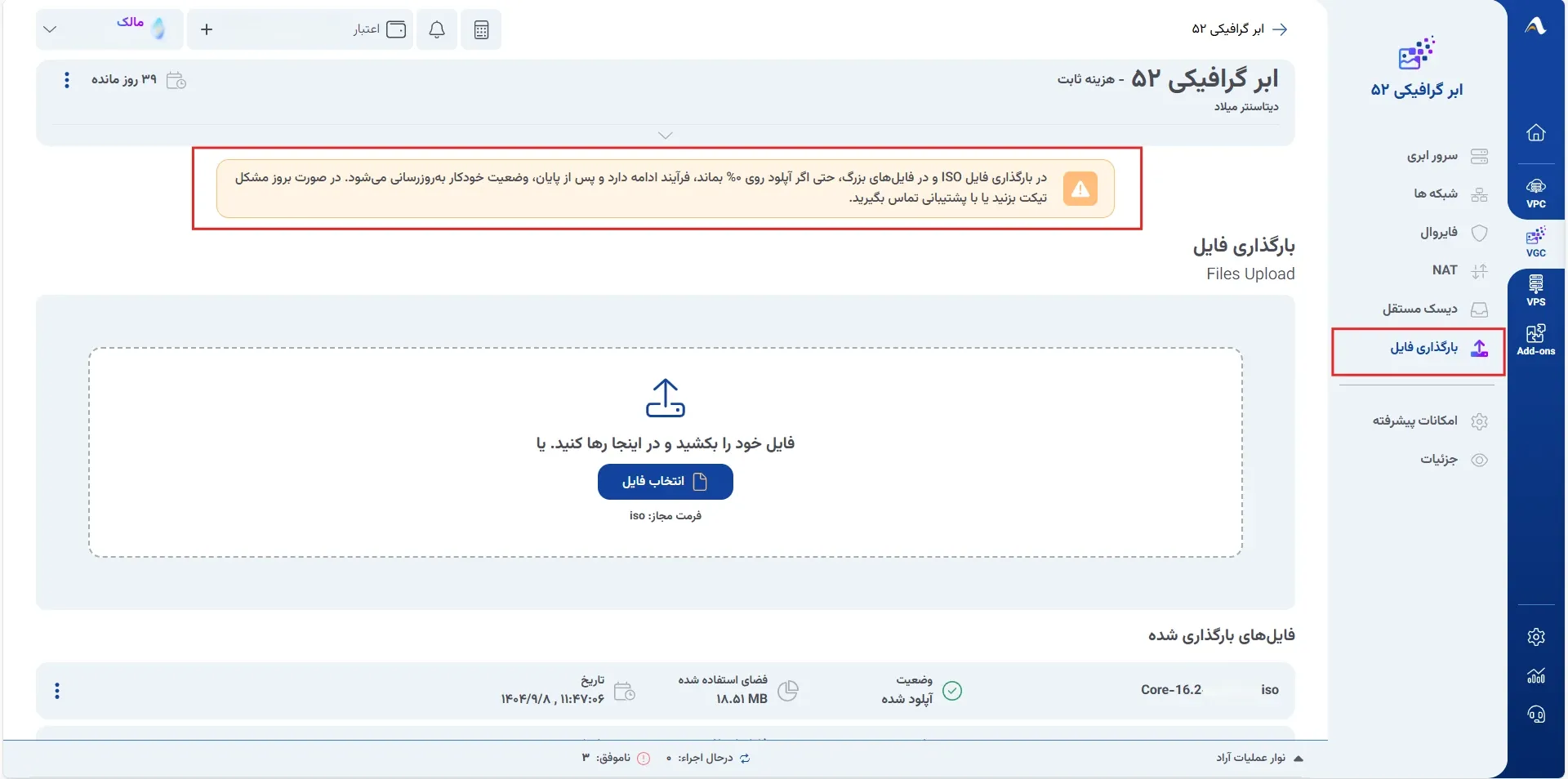
Task: Open notifications bell icon
Action: pos(437,30)
